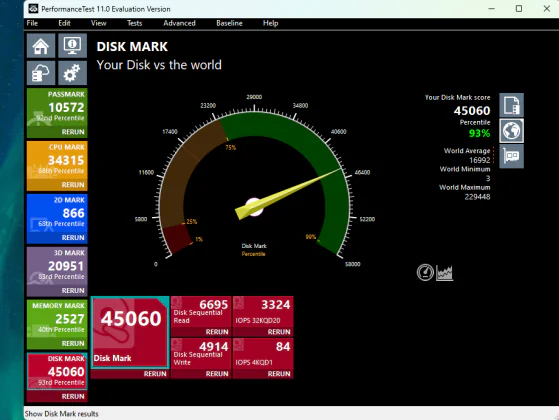Open the Baseline menu
The width and height of the screenshot is (559, 420).
[229, 23]
